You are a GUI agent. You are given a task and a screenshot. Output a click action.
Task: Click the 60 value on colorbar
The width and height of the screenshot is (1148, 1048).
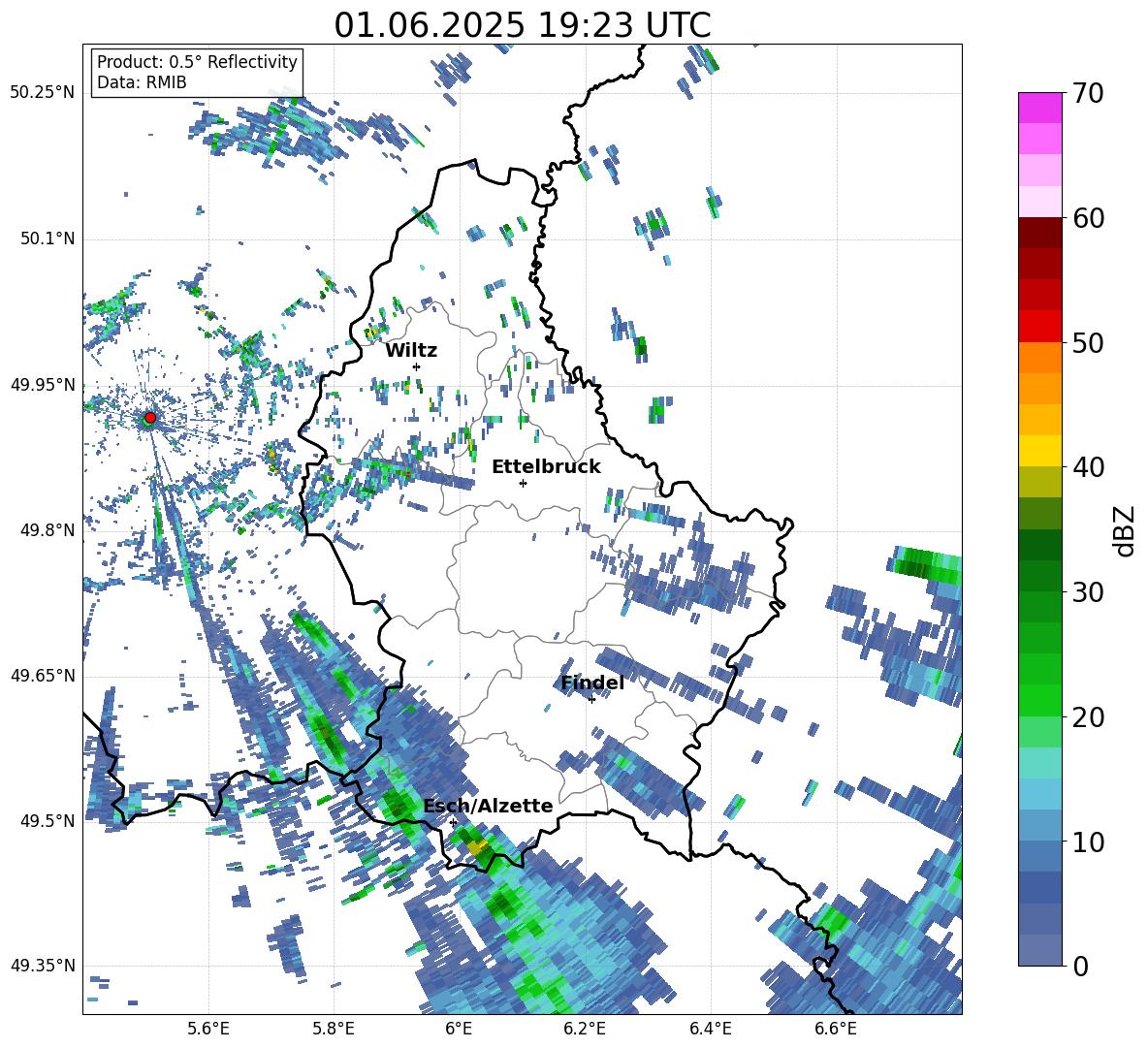(1088, 218)
